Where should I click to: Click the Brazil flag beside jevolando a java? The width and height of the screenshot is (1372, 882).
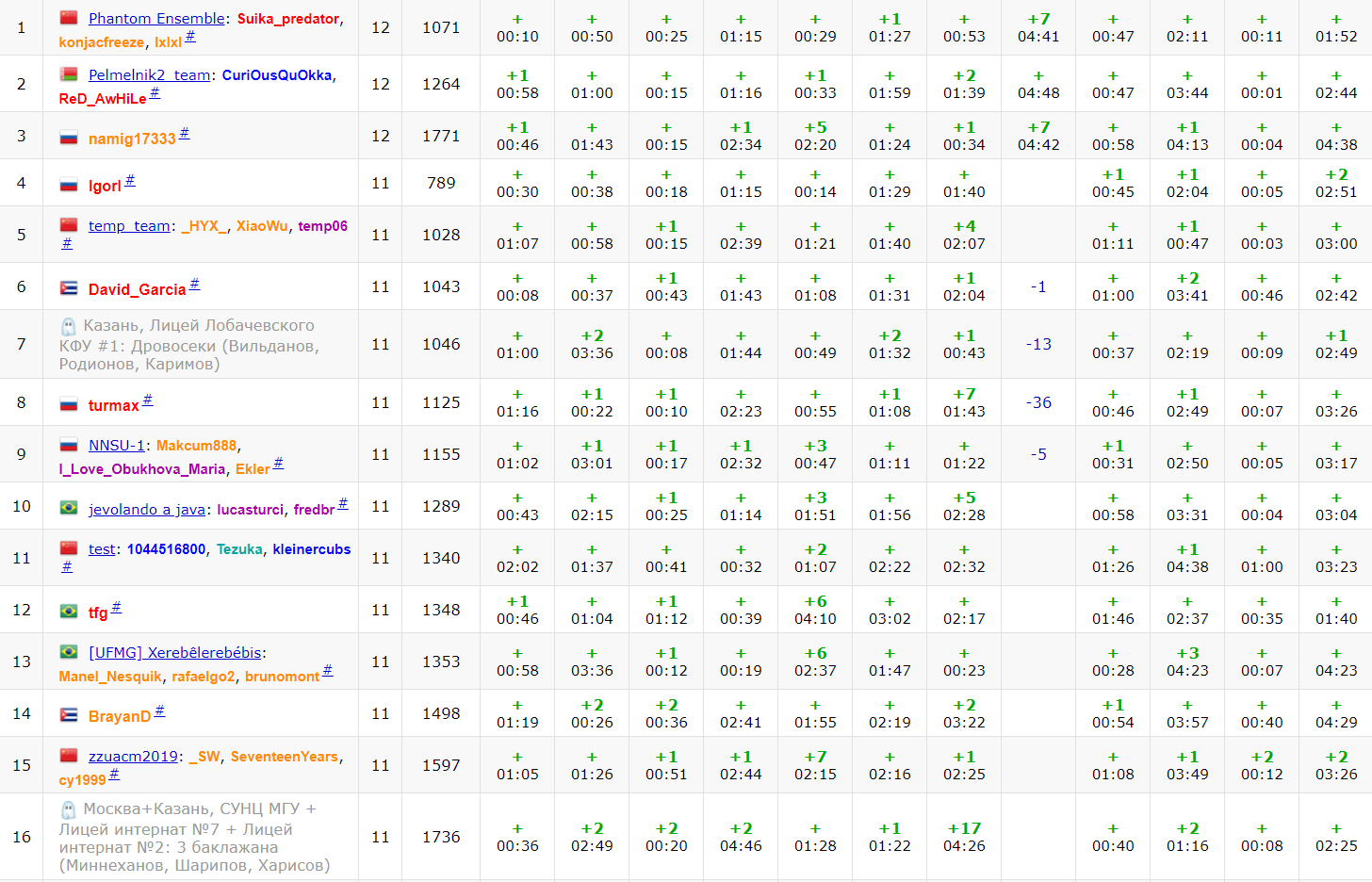69,508
